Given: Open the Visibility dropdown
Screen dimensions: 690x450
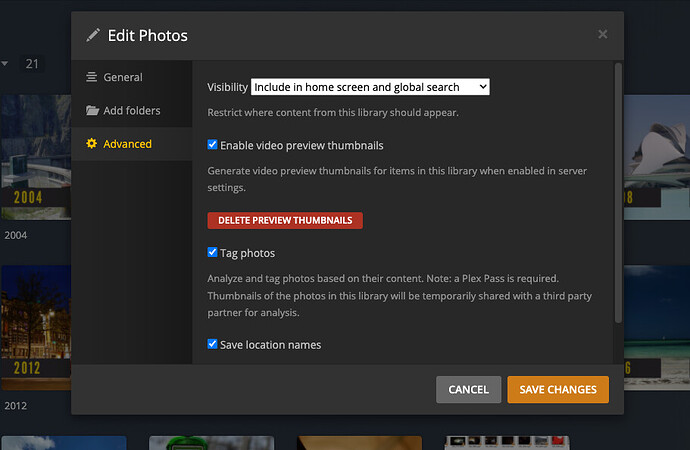Looking at the screenshot, I should tap(369, 88).
